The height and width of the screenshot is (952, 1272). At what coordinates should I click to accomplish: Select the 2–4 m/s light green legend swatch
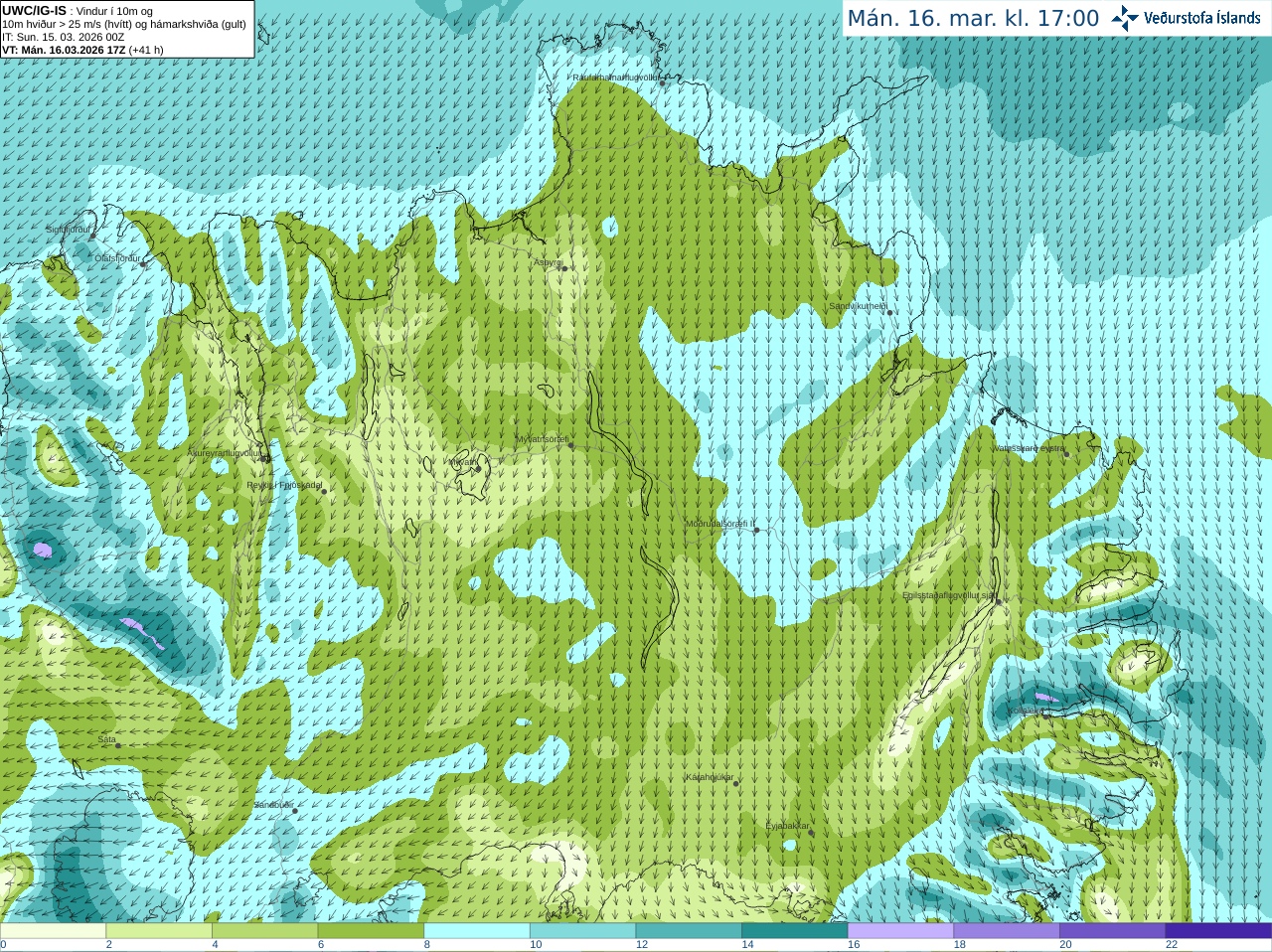[x=159, y=931]
